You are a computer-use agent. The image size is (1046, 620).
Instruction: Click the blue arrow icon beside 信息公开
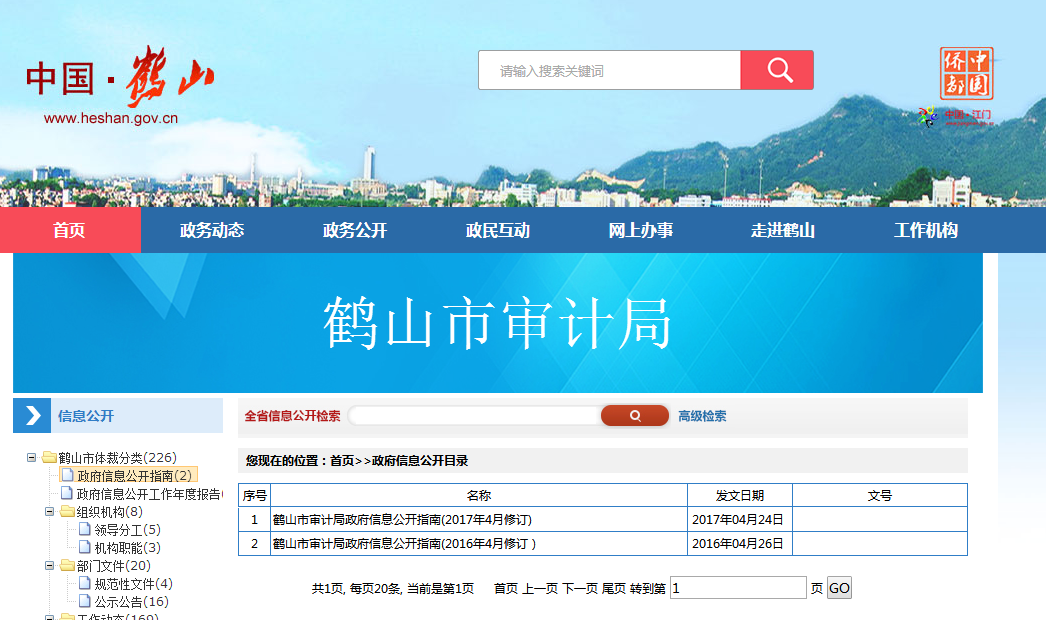point(33,416)
